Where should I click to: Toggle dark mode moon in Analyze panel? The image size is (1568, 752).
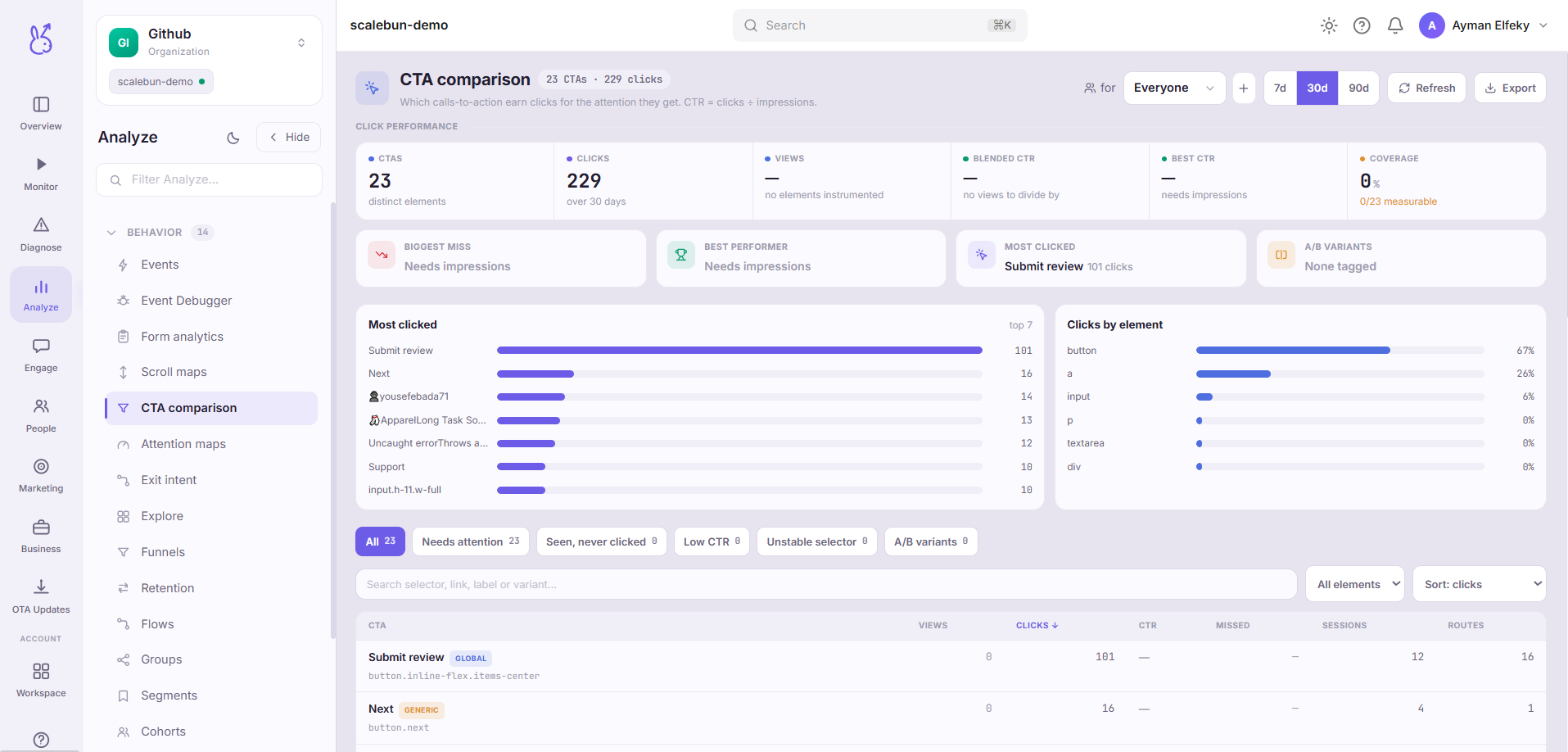[233, 138]
